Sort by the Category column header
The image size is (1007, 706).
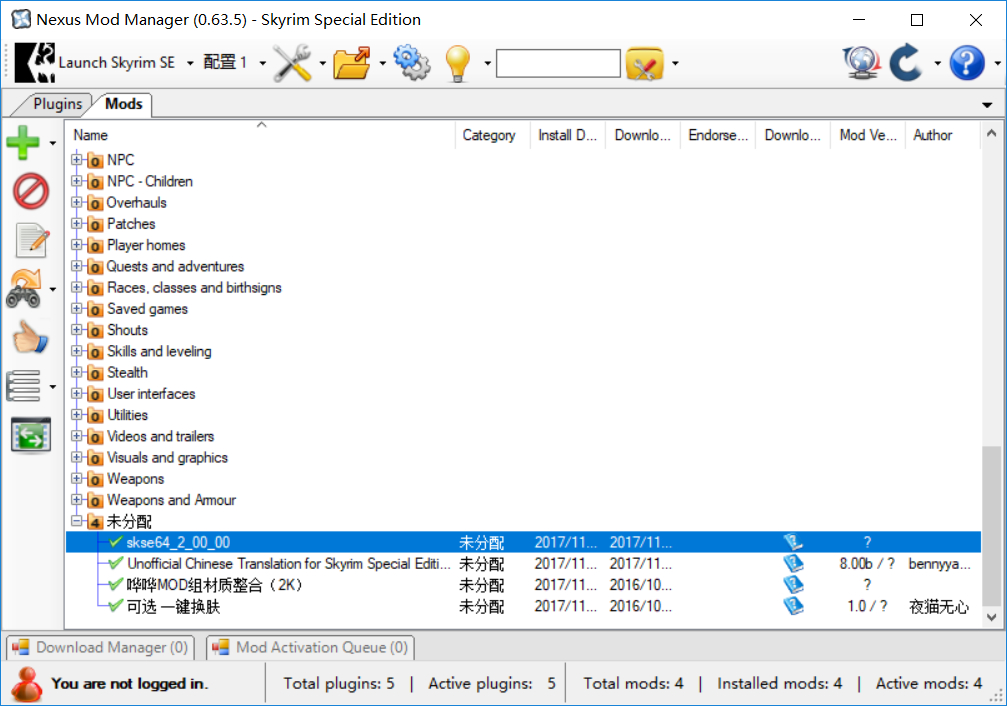coord(493,135)
